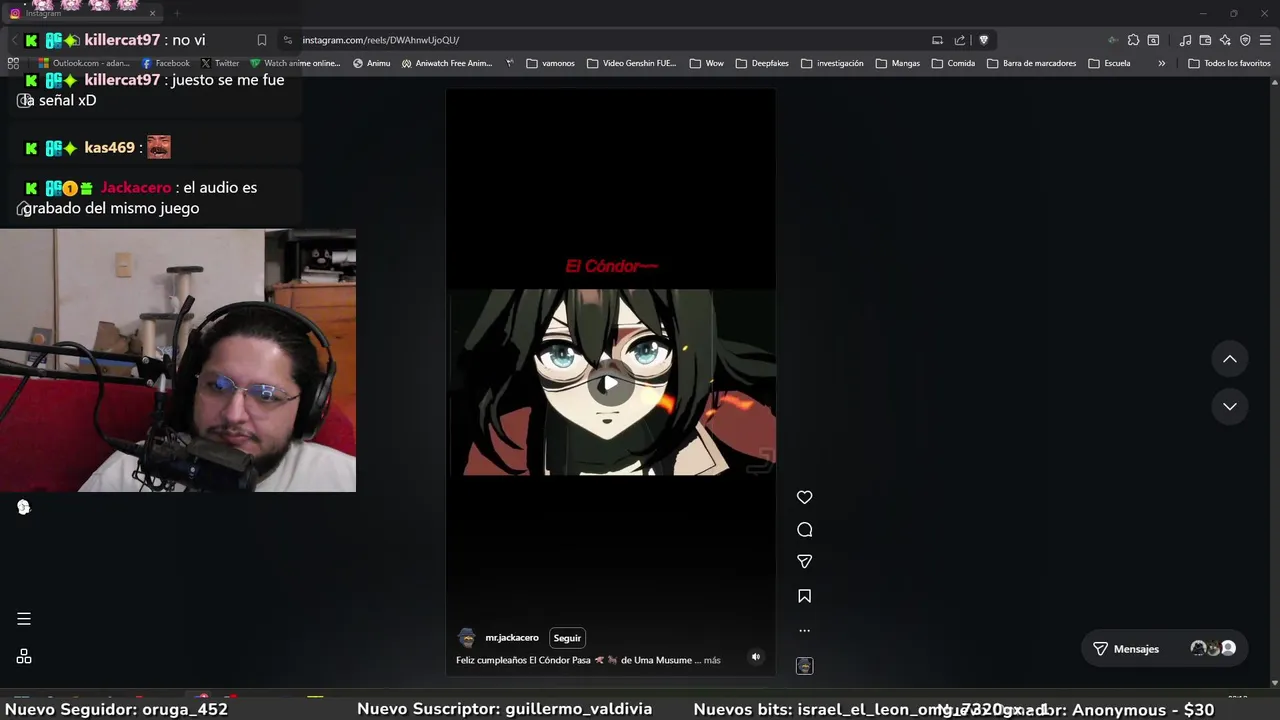The width and height of the screenshot is (1280, 720).
Task: Open the Facebook bookmark
Action: pyautogui.click(x=165, y=63)
